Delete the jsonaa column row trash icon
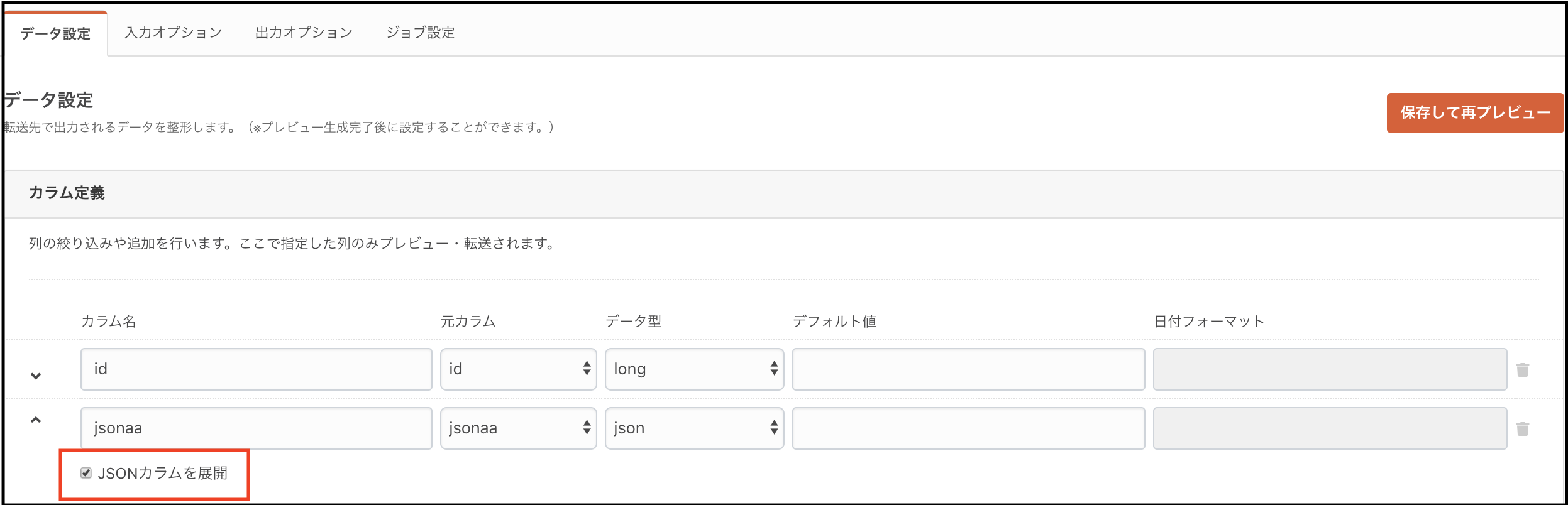This screenshot has height=505, width=1568. point(1522,428)
